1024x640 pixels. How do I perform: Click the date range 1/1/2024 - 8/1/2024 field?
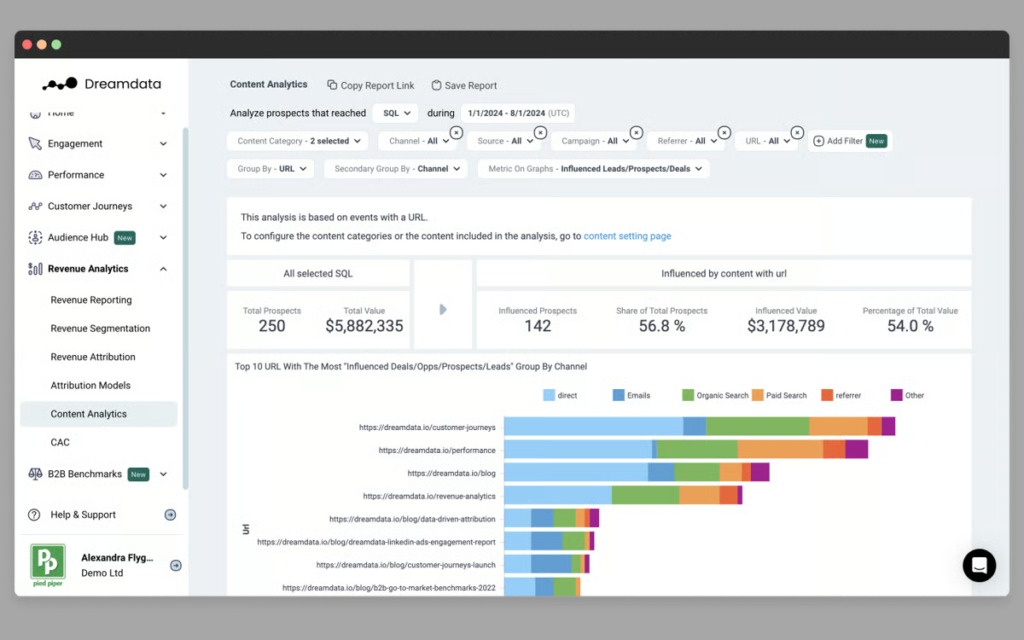[x=518, y=113]
